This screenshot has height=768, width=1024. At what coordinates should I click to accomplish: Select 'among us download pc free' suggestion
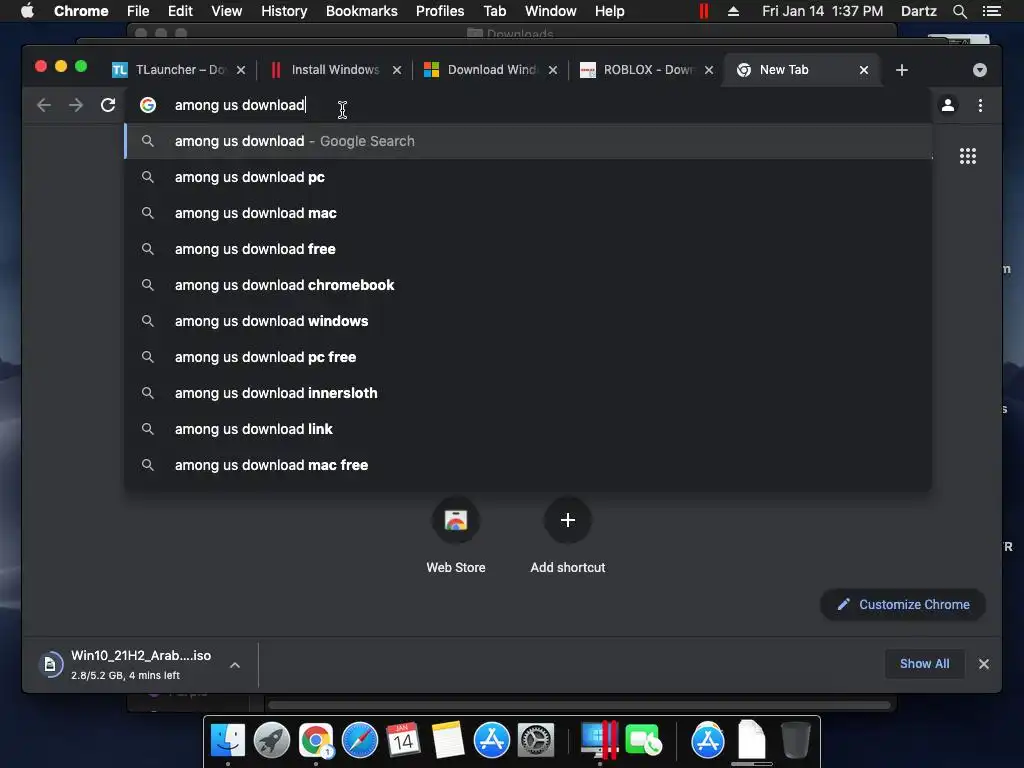(528, 357)
